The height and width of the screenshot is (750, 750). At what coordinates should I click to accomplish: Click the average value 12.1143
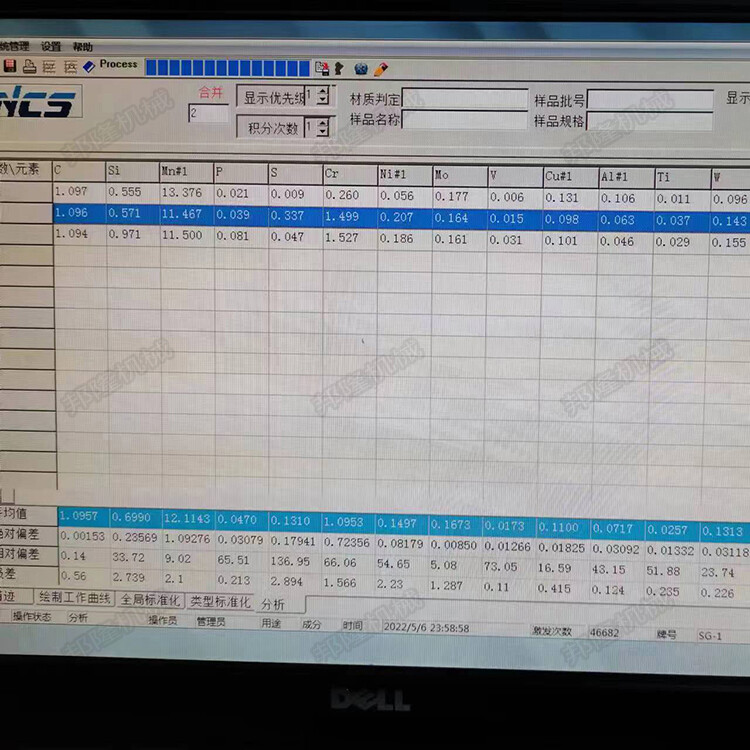188,518
